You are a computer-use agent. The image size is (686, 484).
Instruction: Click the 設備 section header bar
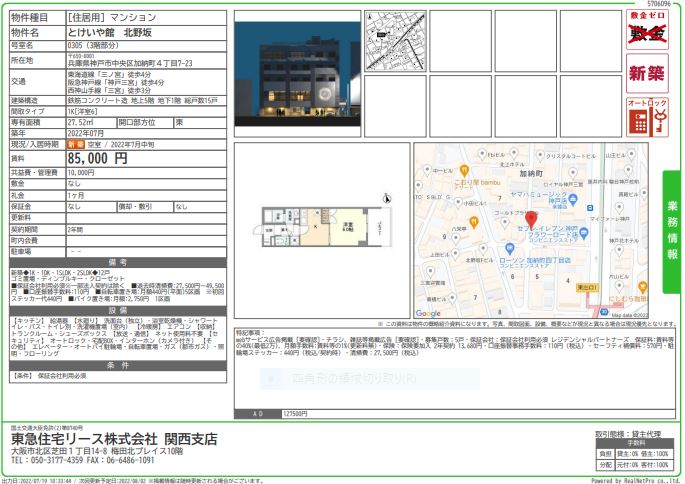118,311
